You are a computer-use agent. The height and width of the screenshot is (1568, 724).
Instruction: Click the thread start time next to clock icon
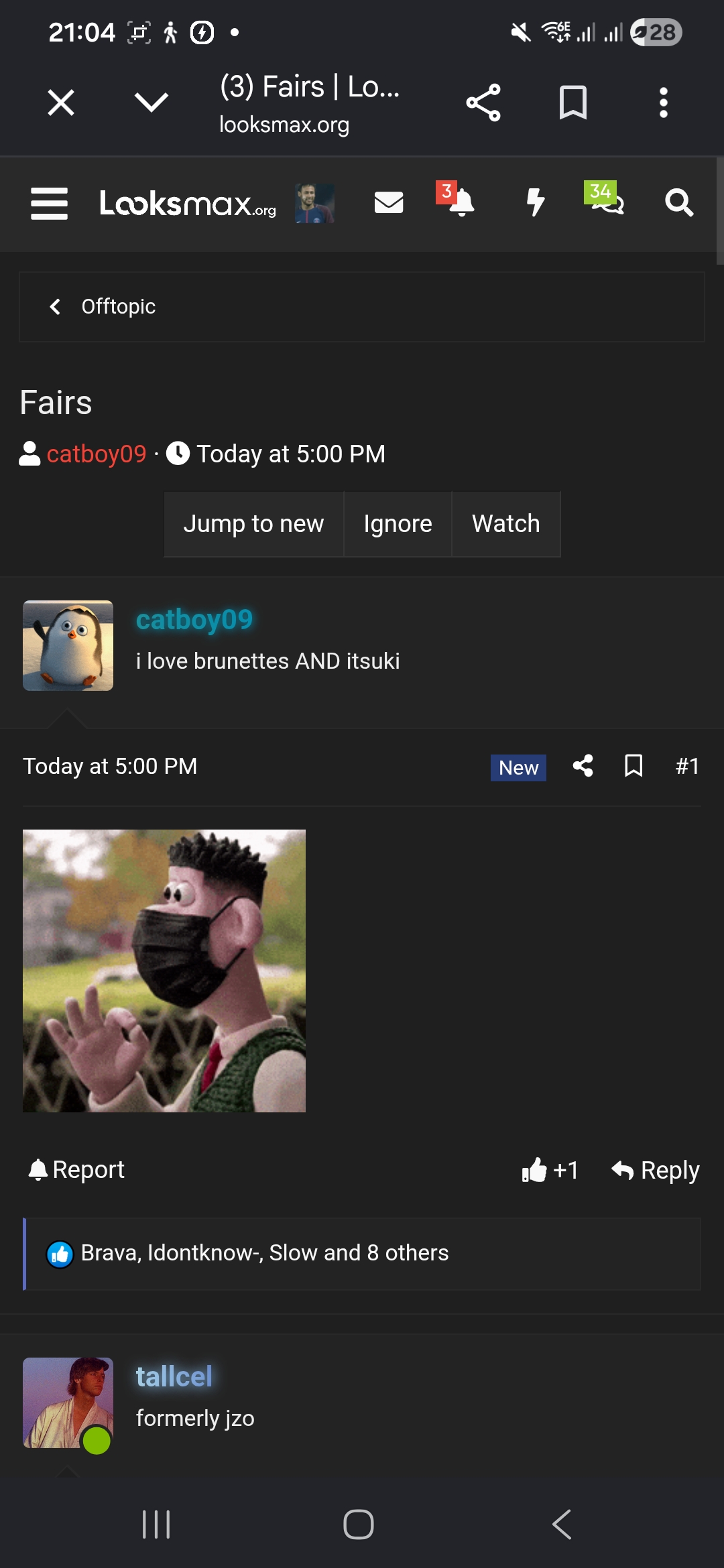click(x=291, y=454)
